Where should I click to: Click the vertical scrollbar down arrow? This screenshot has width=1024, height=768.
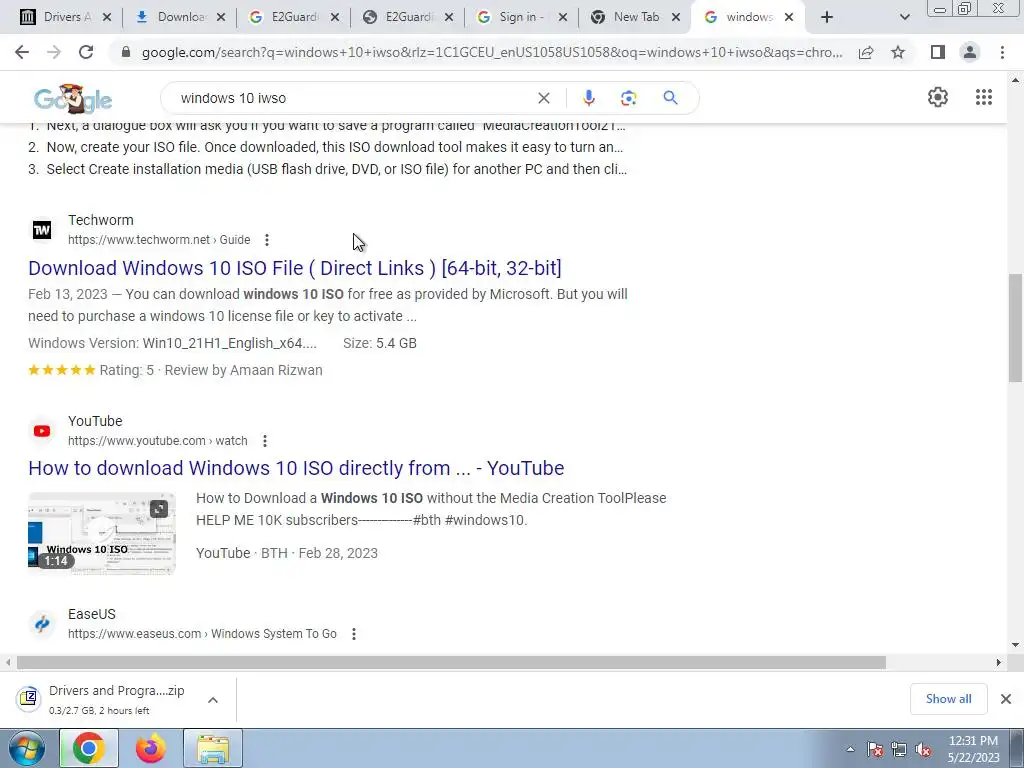tap(1015, 646)
